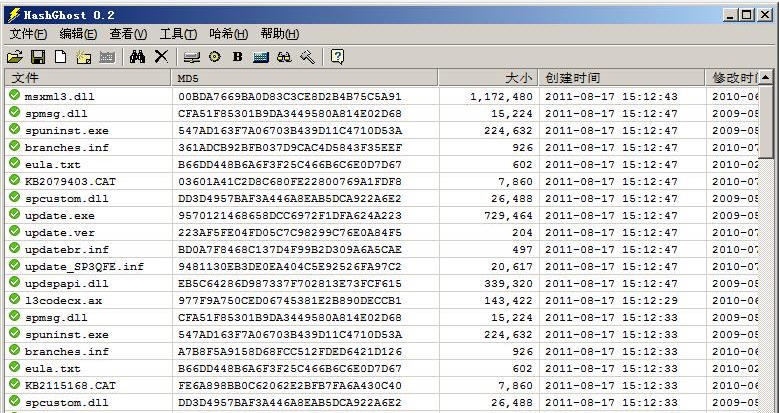This screenshot has height=413, width=779.
Task: Click the yellow gear toolbar icon
Action: click(215, 57)
